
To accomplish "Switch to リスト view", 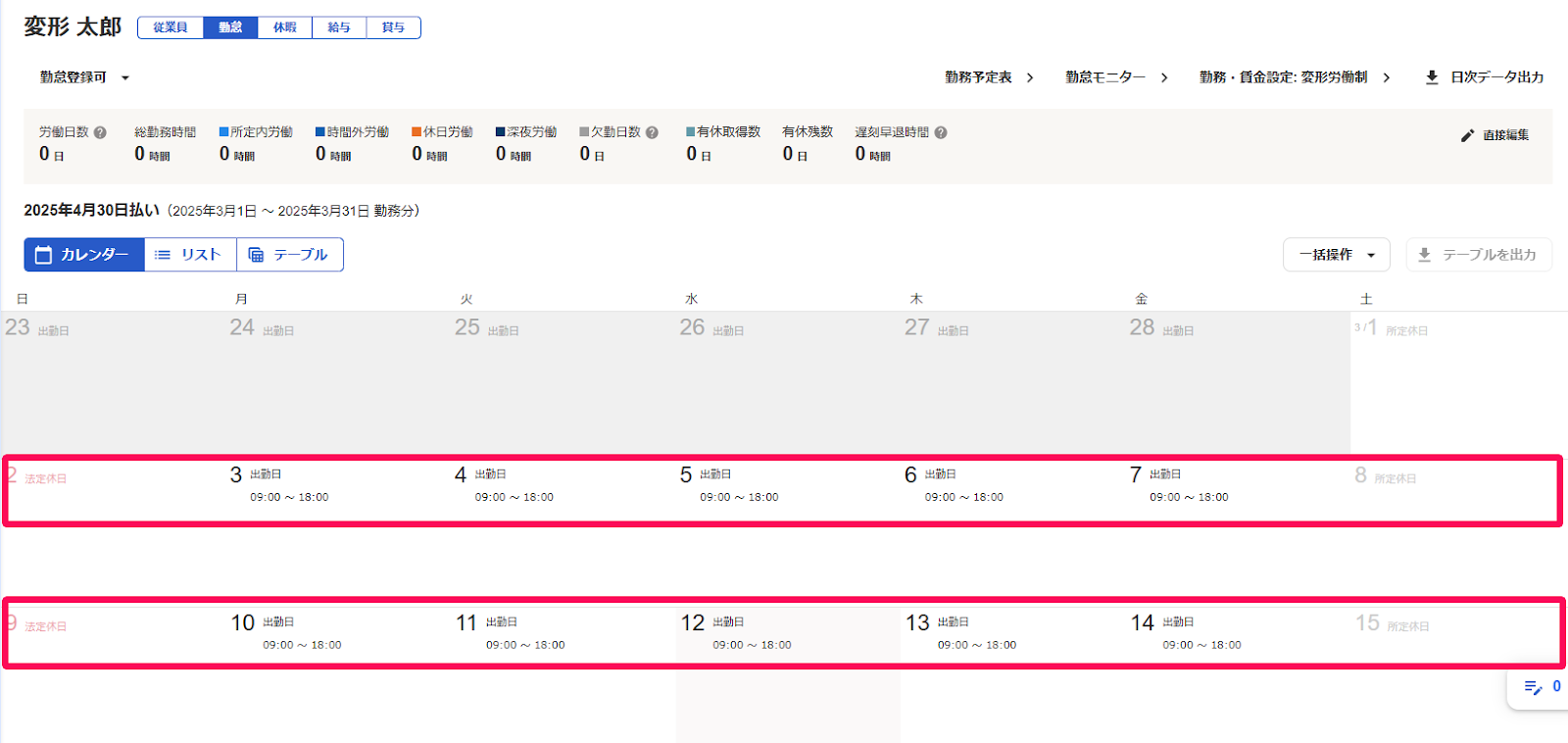I will [190, 255].
